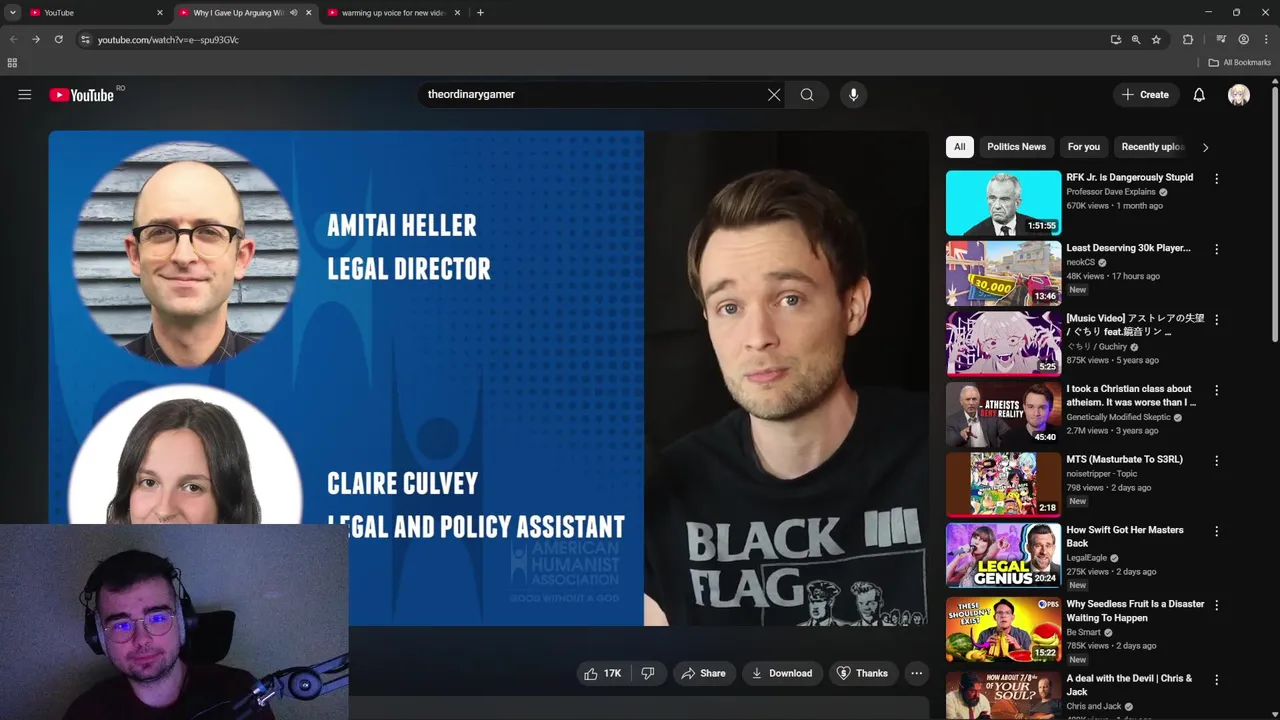Open the account avatar menu
1280x720 pixels.
click(1239, 95)
